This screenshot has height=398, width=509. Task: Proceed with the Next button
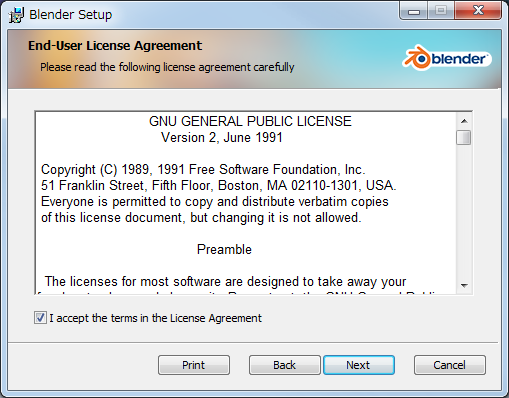[x=359, y=365]
